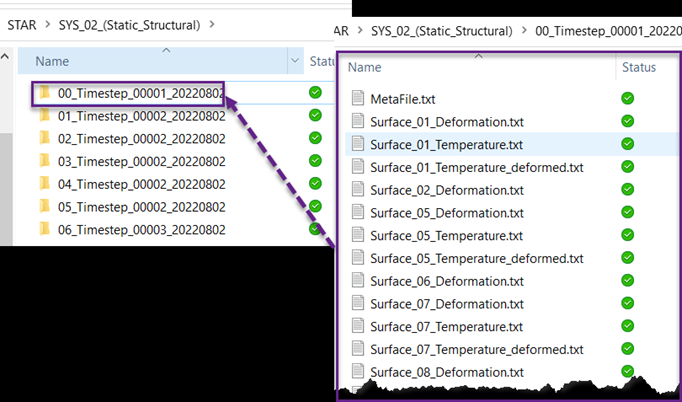Screen dimensions: 682x402
Task: Click folder icon of 03_Timestep_00002_20220802
Action: point(45,161)
